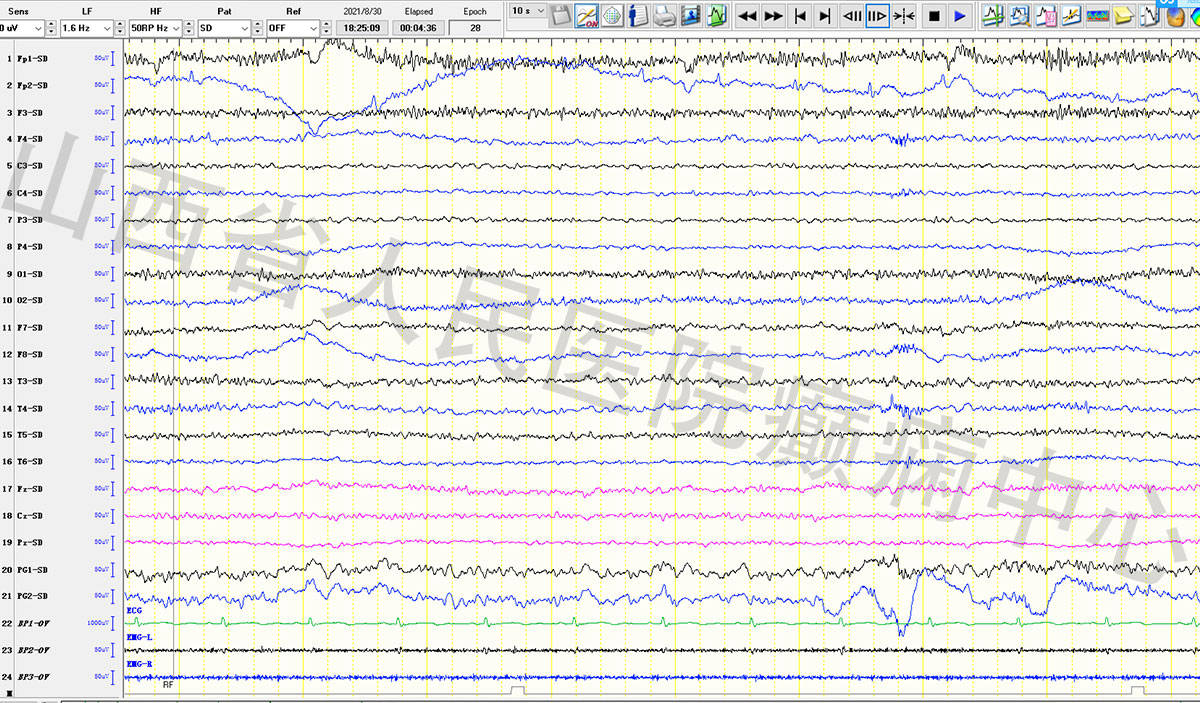Toggle the page-forward step mode button
This screenshot has width=1200, height=703.
click(877, 16)
